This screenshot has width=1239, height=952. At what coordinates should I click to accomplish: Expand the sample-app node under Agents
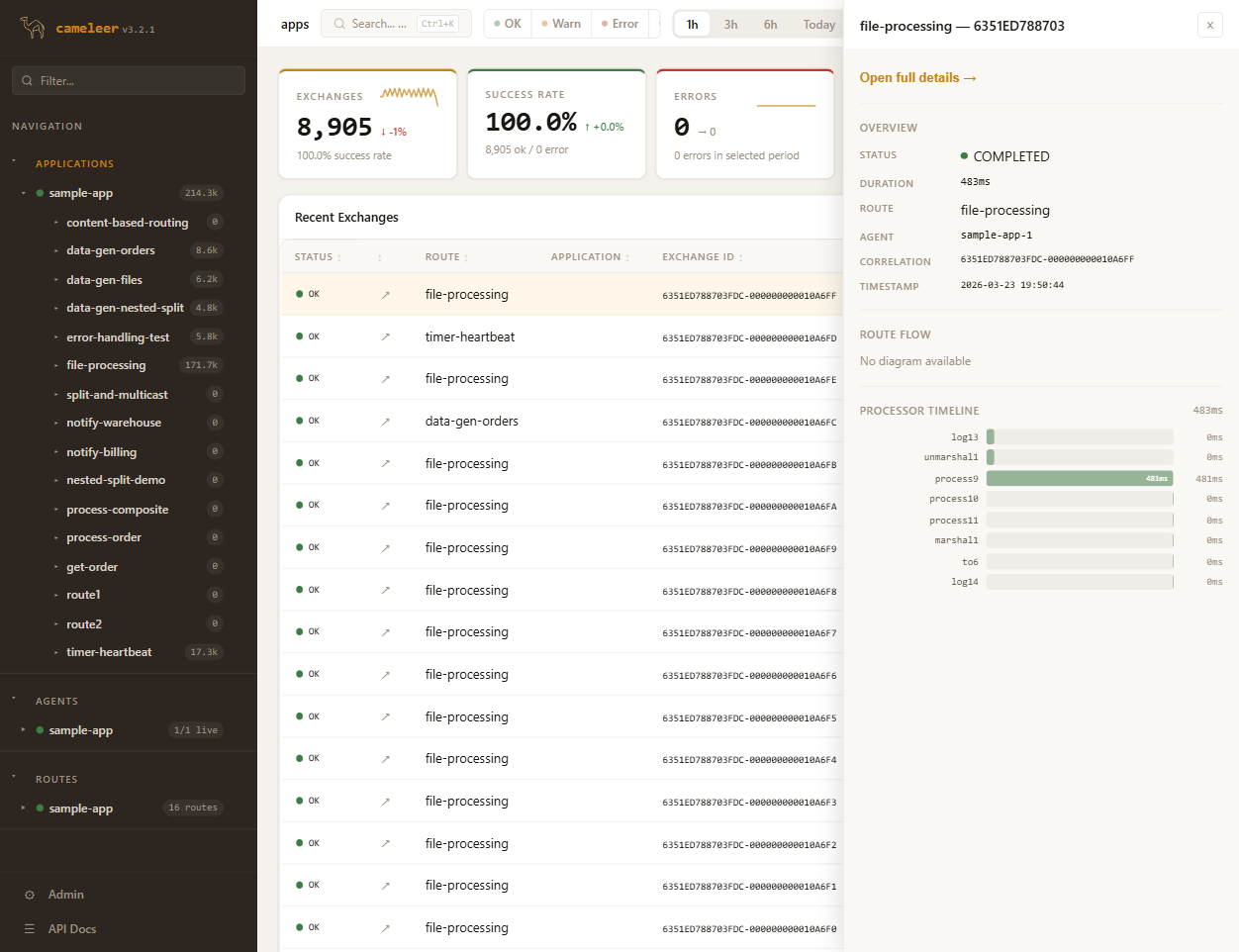point(23,730)
